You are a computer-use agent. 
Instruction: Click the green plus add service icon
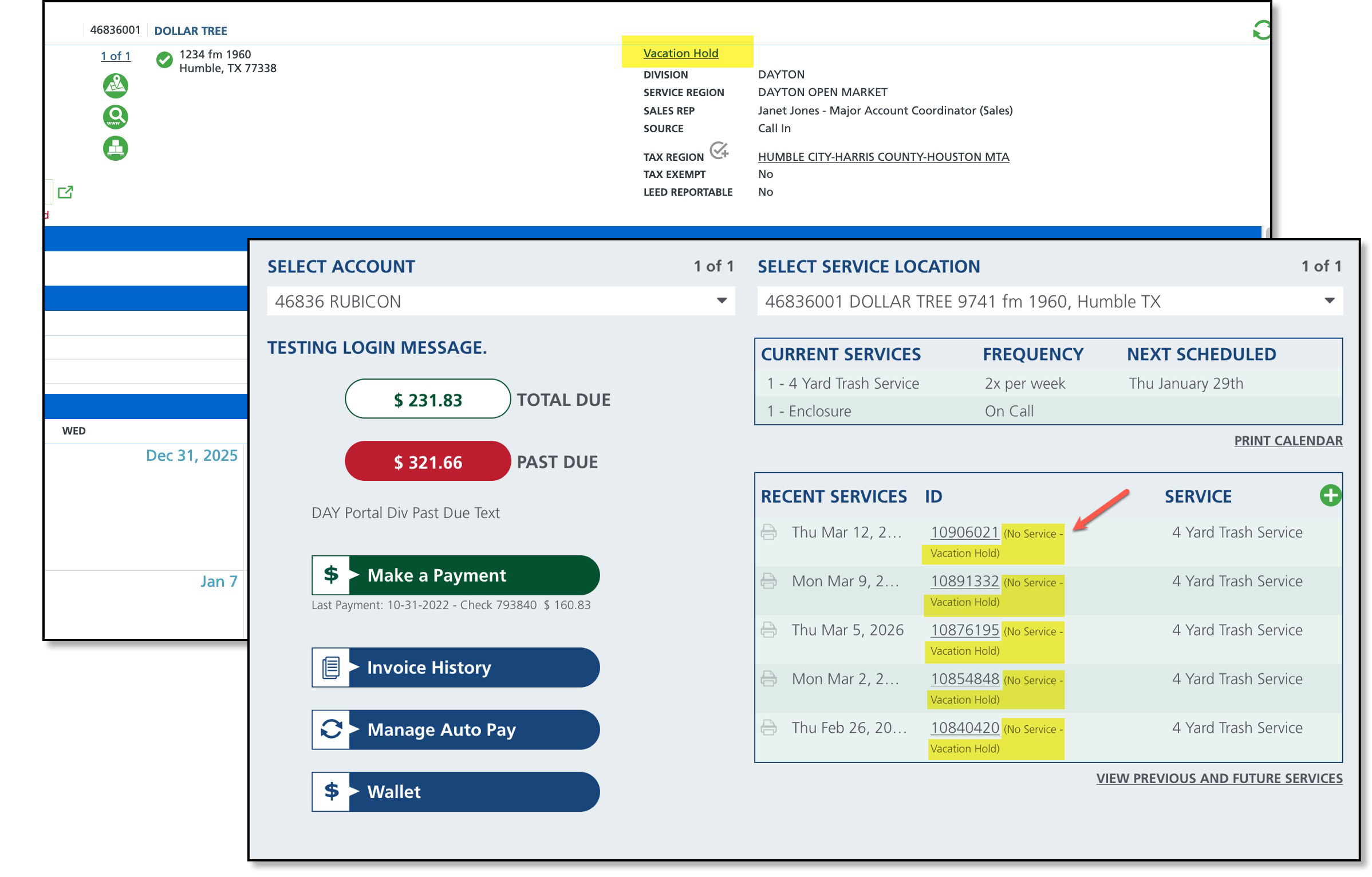coord(1330,496)
